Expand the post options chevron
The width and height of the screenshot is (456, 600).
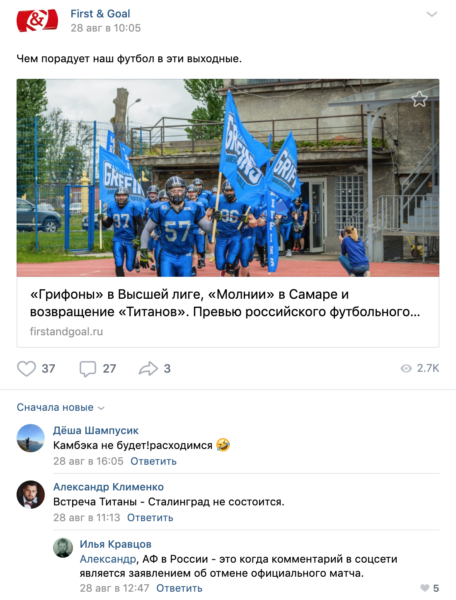tap(432, 15)
